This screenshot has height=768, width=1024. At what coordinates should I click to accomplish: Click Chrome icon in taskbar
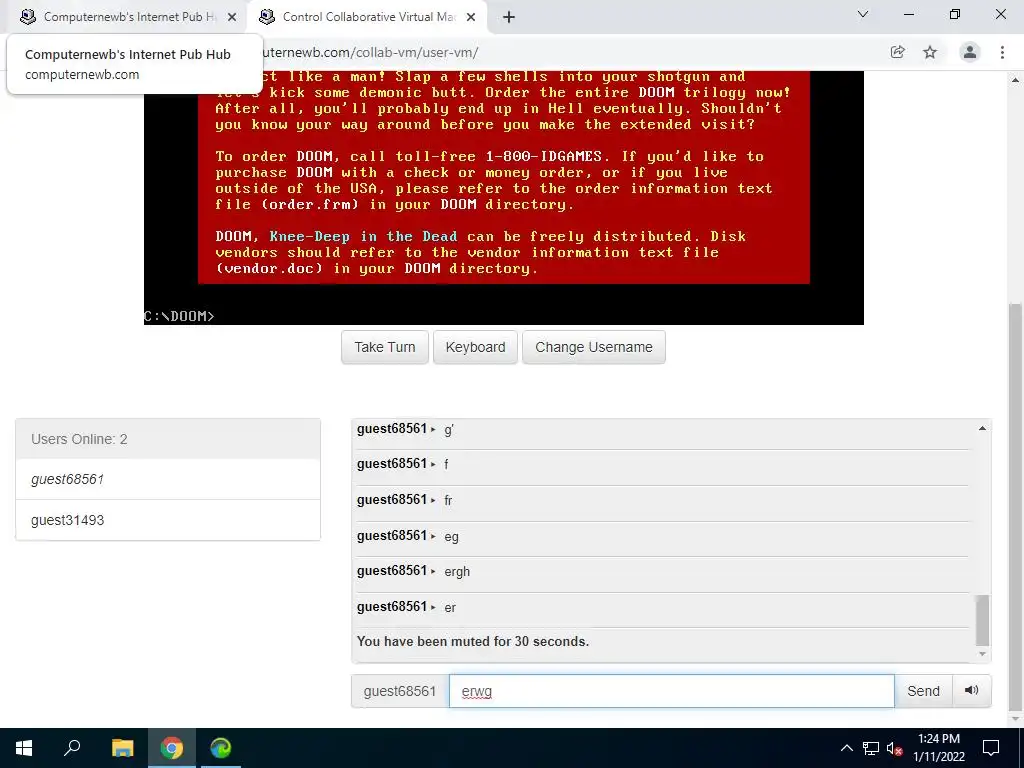(x=172, y=748)
